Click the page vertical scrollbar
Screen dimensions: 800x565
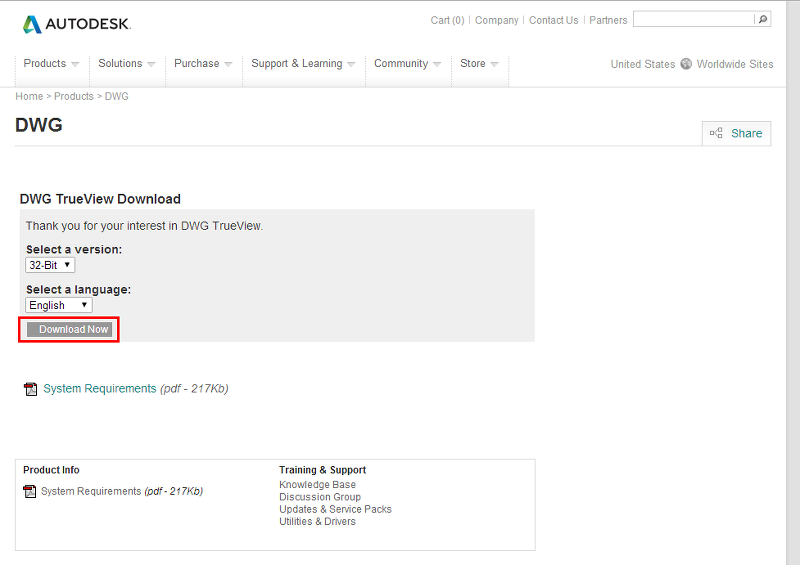pos(793,283)
